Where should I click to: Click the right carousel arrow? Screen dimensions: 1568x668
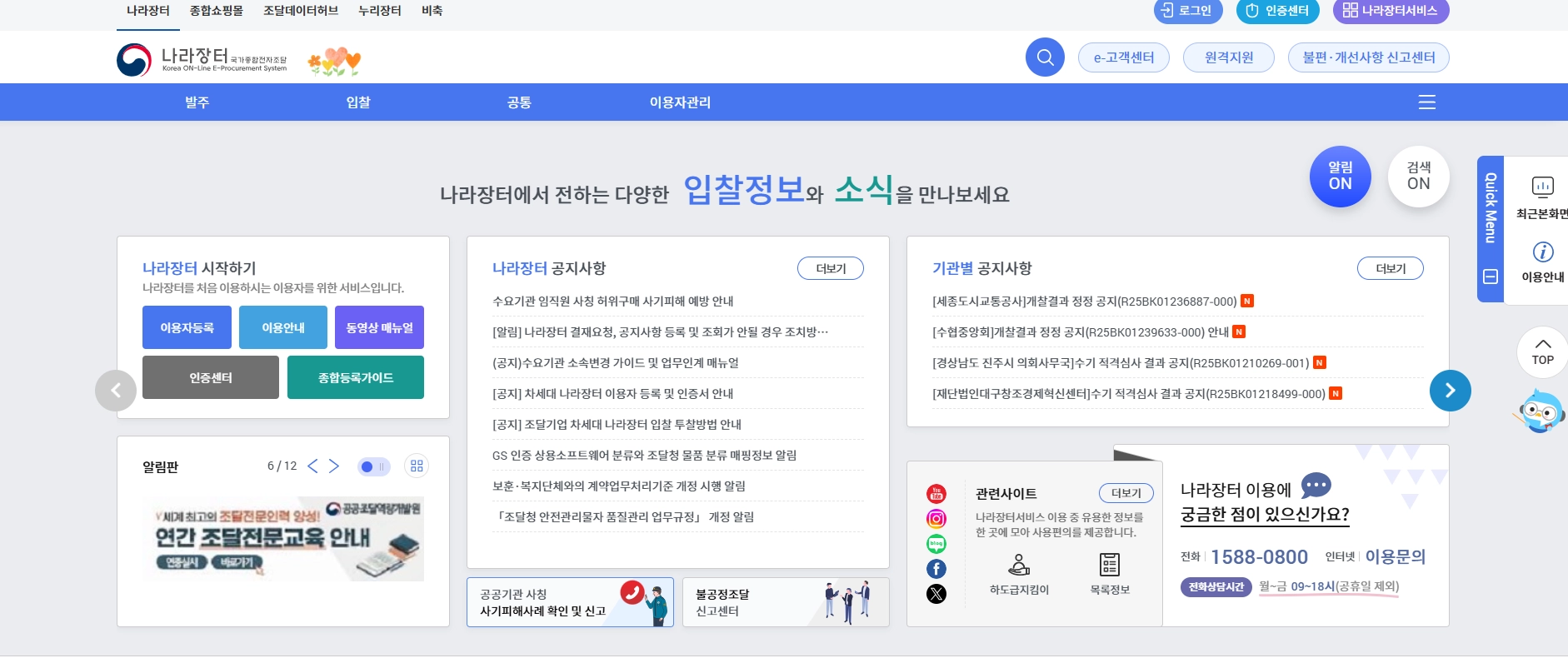(1451, 391)
